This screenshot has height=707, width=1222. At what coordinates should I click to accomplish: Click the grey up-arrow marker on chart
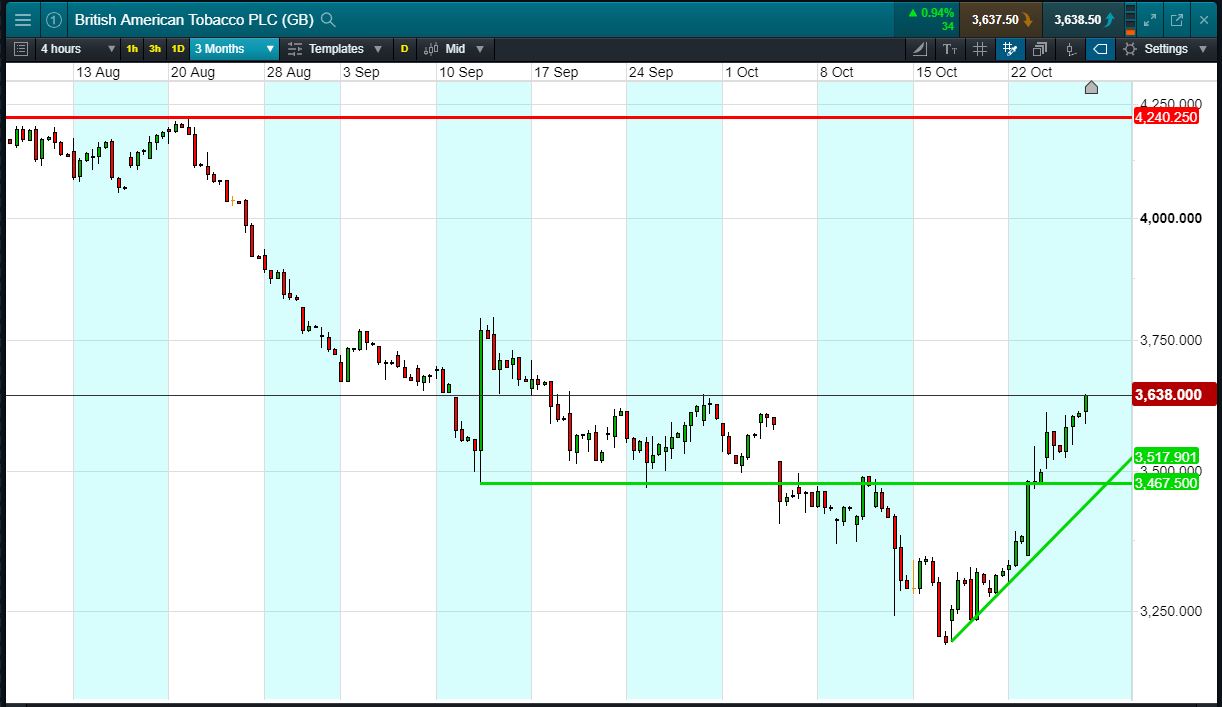coord(1091,88)
